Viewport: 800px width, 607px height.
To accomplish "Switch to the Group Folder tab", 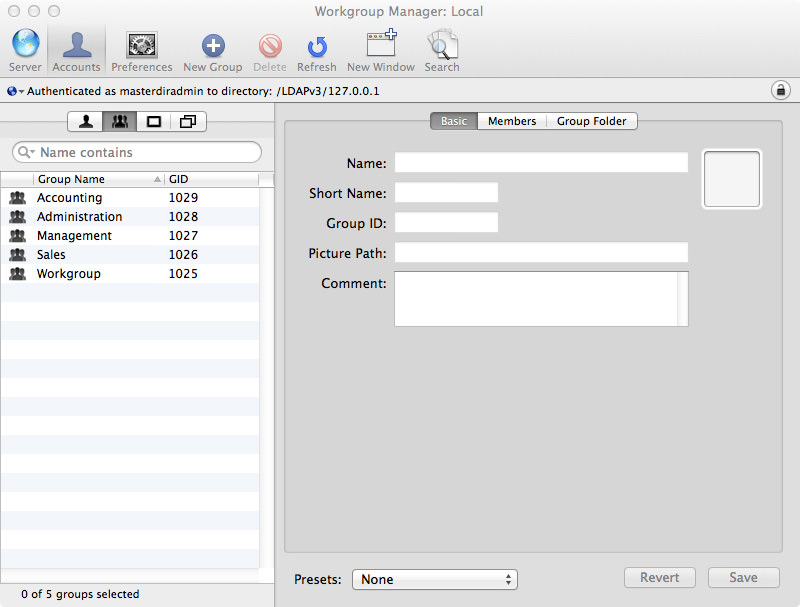I will pos(591,121).
